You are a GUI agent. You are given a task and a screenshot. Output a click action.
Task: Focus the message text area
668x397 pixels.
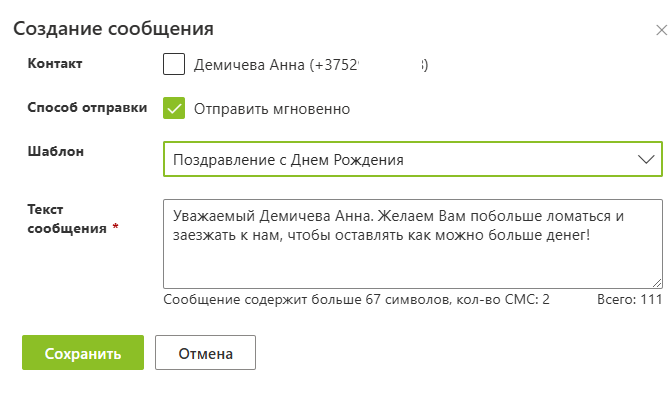click(413, 244)
